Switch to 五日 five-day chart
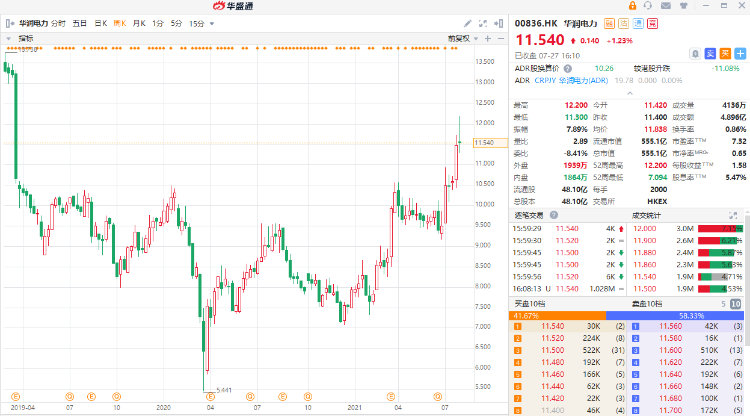750x416 pixels. point(79,23)
